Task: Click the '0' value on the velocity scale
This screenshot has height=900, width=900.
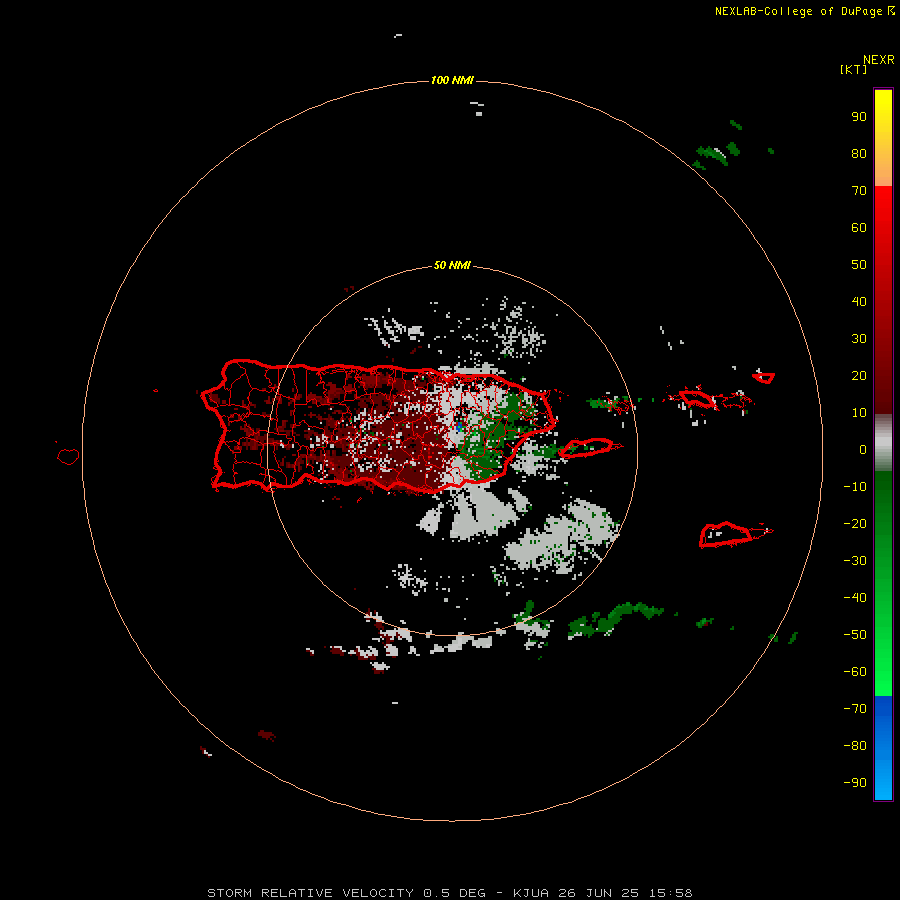Action: [863, 450]
